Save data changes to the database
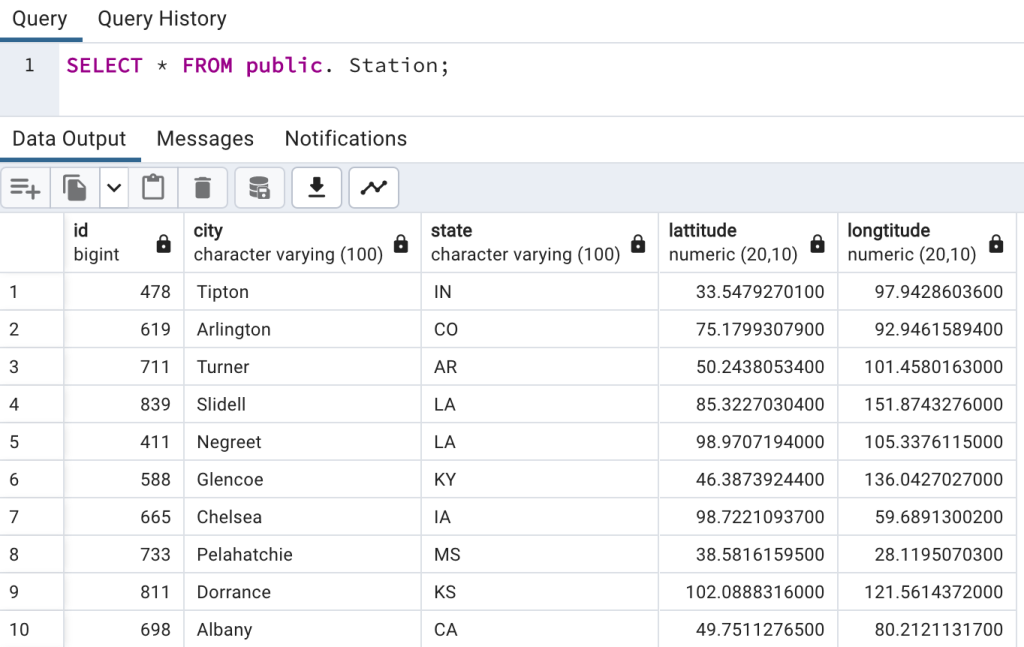1024x647 pixels. (x=258, y=187)
